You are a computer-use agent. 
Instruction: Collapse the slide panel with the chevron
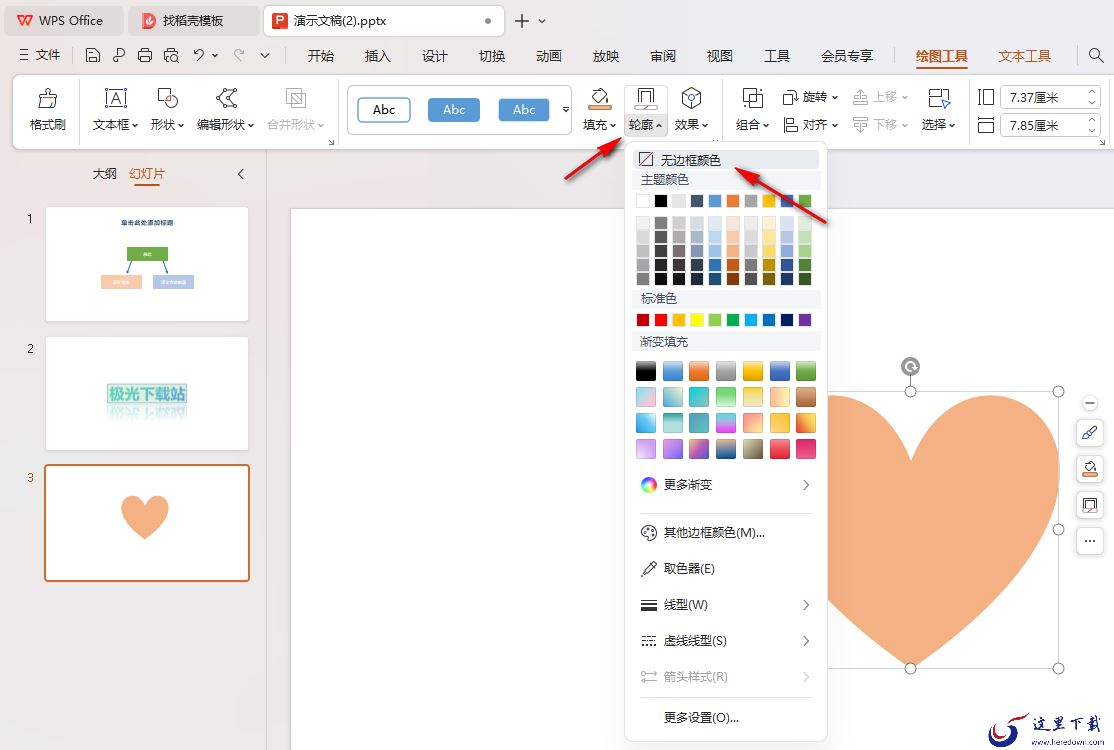pos(241,174)
